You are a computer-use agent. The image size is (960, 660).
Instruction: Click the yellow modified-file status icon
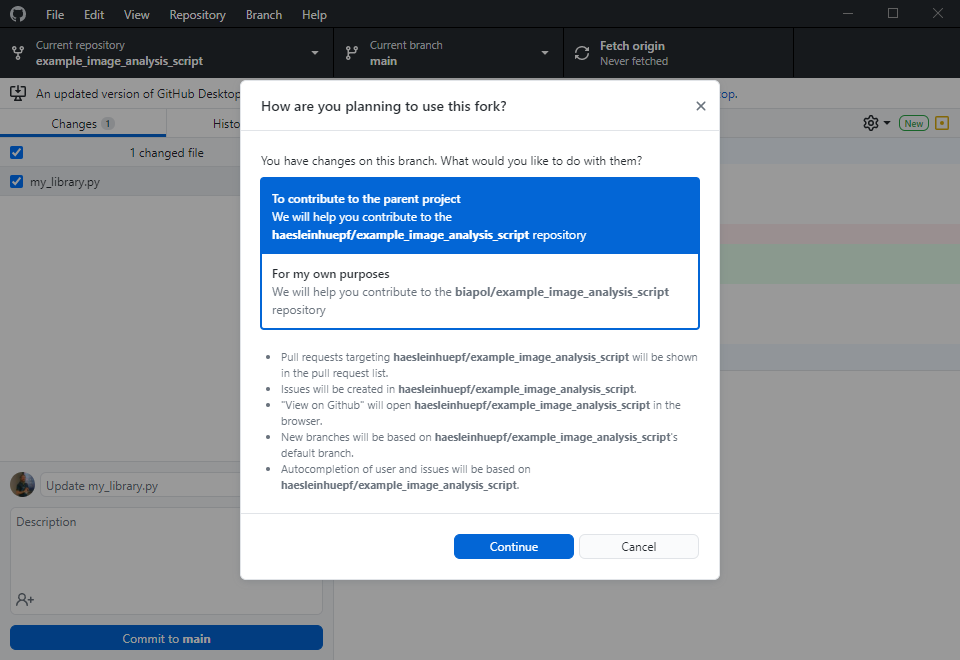pyautogui.click(x=941, y=123)
